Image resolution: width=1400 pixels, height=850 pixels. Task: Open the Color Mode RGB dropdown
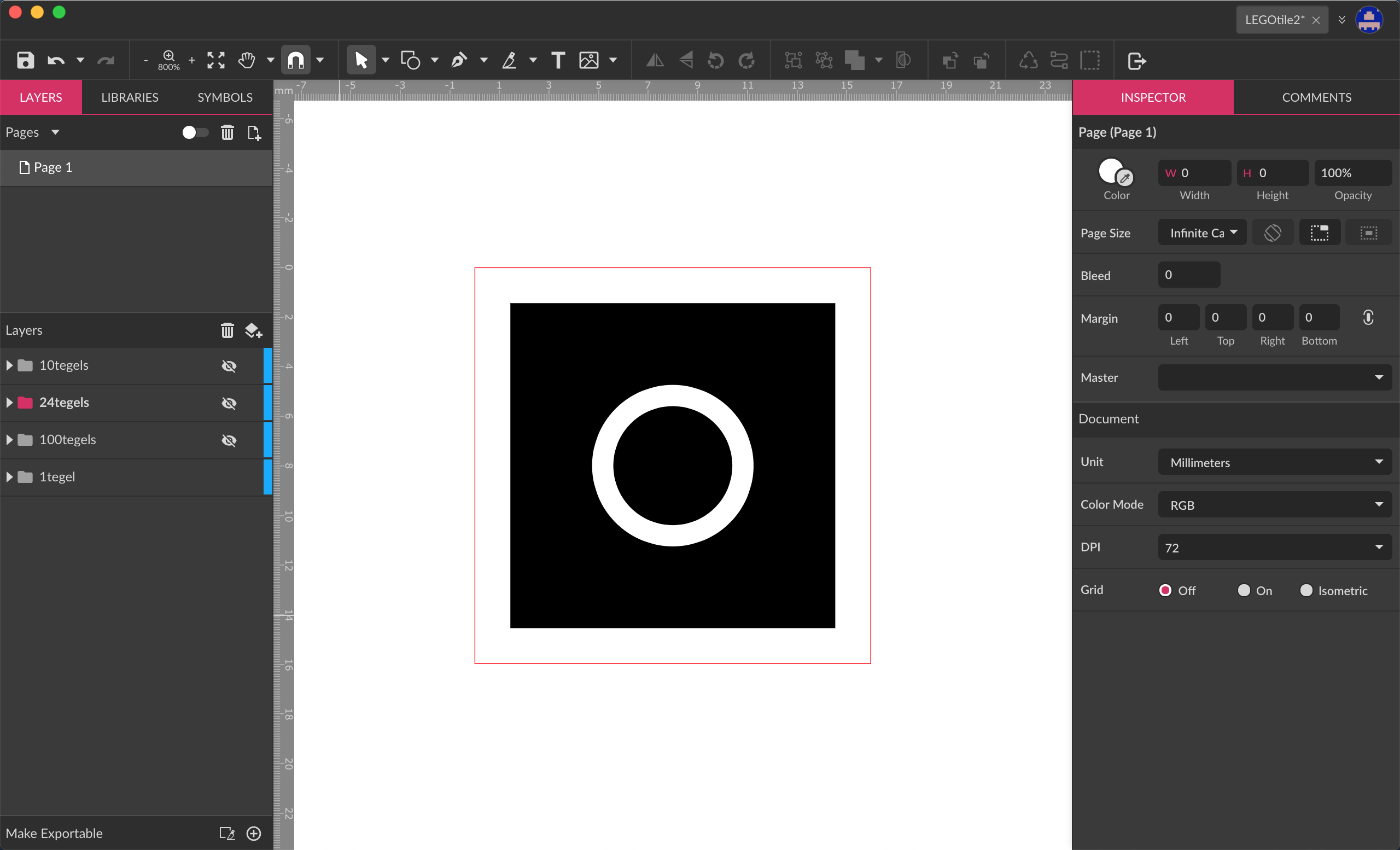[x=1274, y=504]
